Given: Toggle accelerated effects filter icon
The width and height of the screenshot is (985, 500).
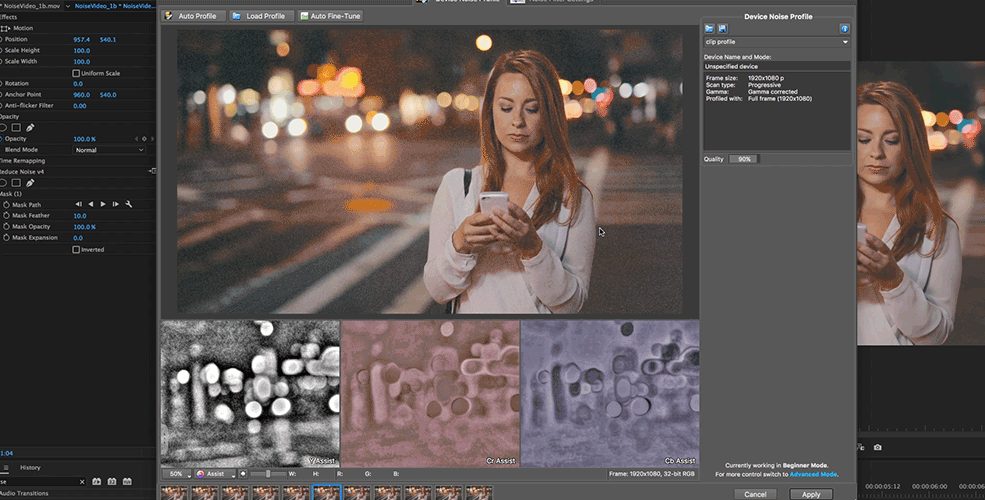Looking at the screenshot, I should click(x=97, y=482).
